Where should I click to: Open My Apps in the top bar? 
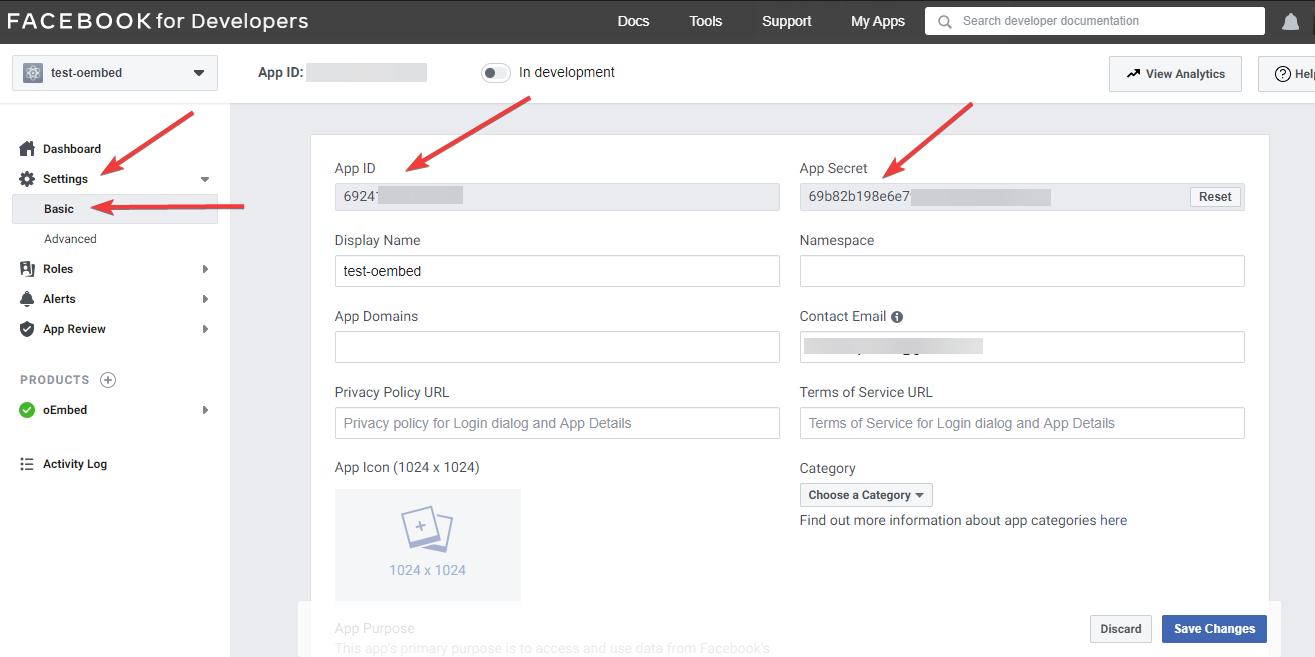(878, 21)
